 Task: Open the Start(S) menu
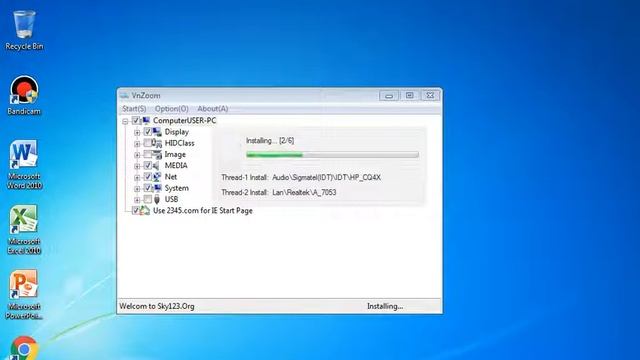coord(134,109)
